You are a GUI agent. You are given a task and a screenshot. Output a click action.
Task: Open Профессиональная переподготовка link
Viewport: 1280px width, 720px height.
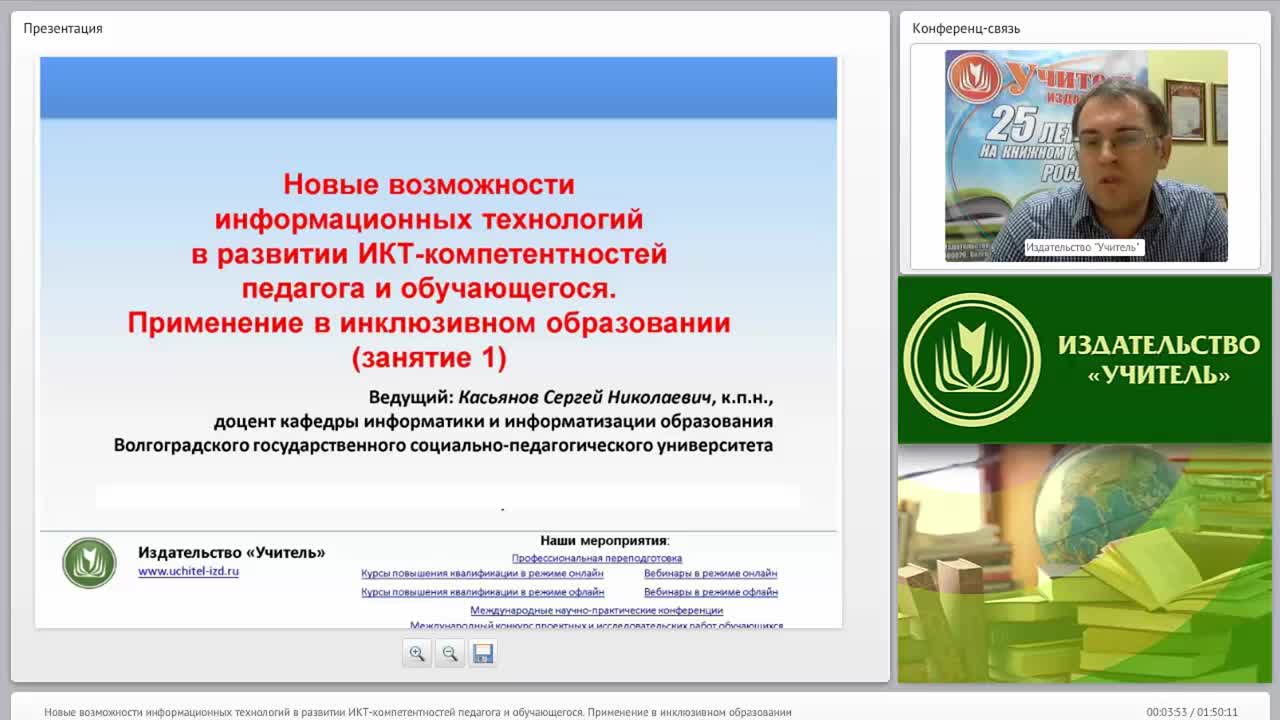pos(597,558)
